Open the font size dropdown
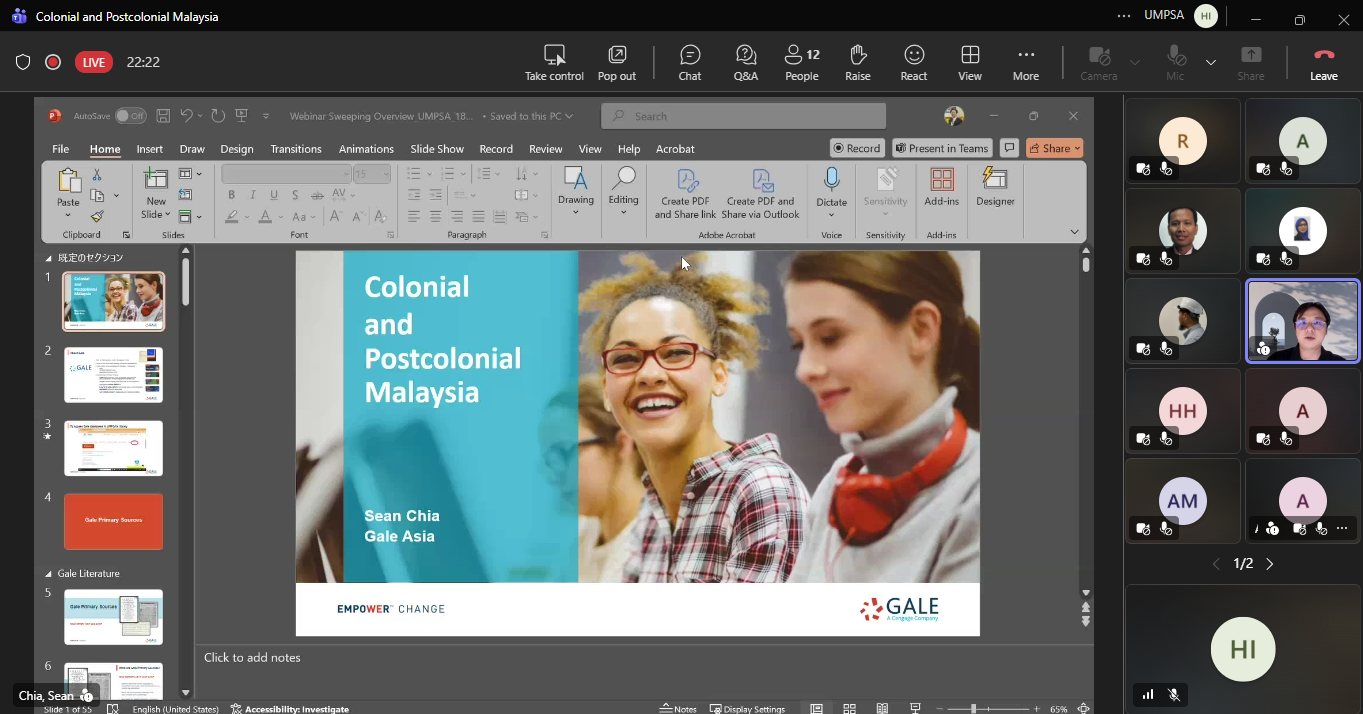The image size is (1363, 714). [x=387, y=174]
